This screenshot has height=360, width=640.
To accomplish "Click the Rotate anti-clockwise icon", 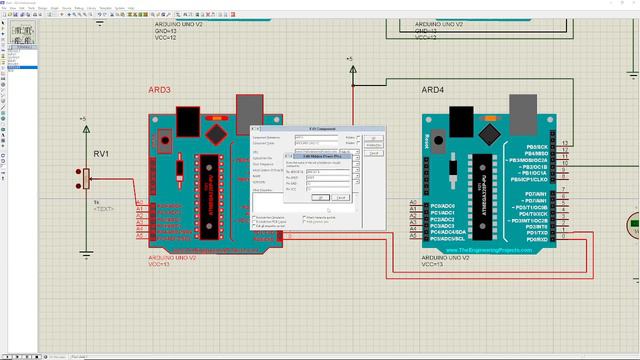I will (3, 161).
